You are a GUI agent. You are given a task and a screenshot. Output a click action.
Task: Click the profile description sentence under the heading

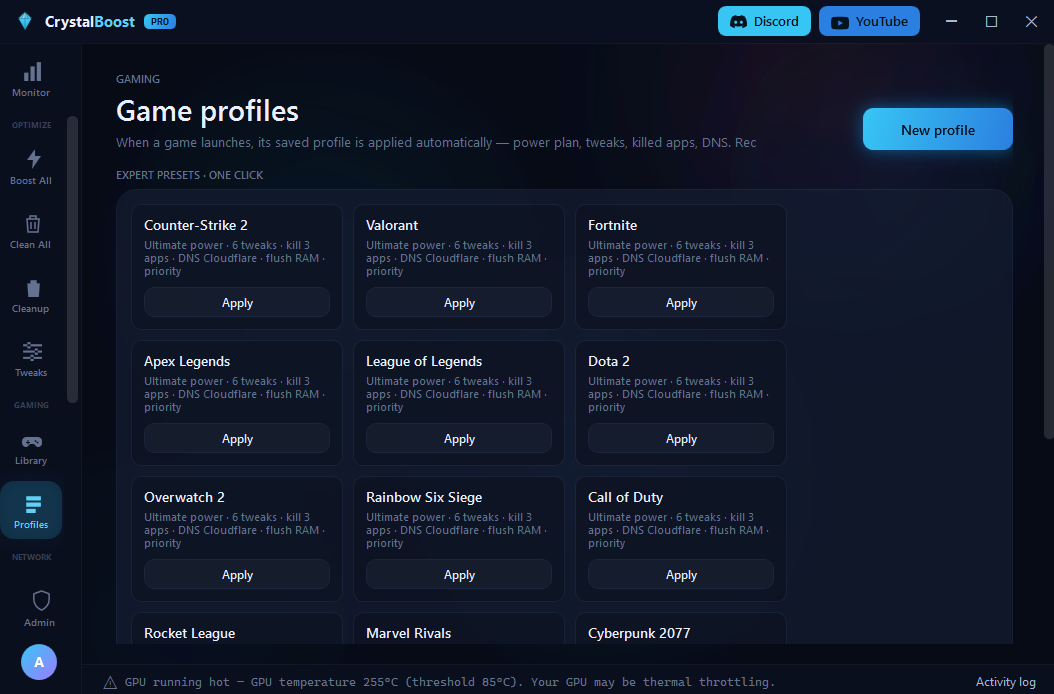[x=436, y=143]
